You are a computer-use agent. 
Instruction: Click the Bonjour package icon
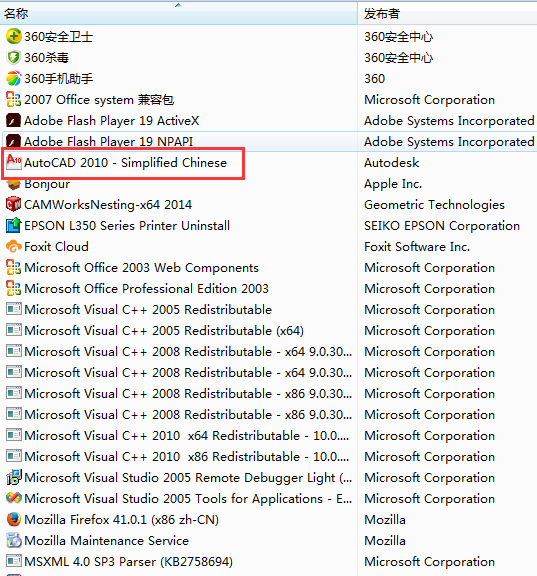click(14, 183)
